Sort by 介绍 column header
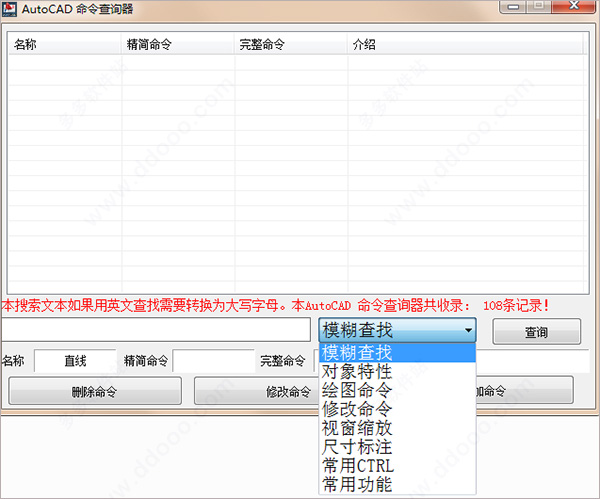The width and height of the screenshot is (600, 499). coord(465,44)
